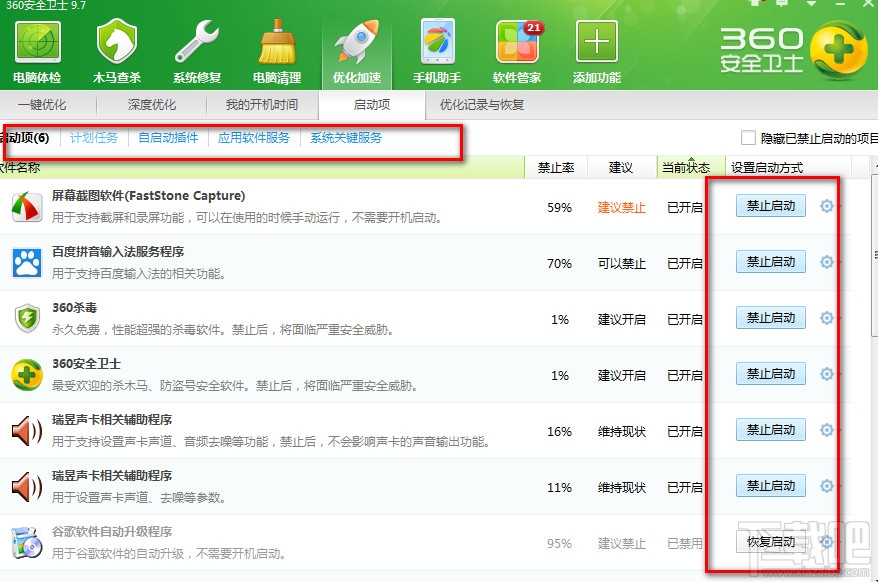Click 360安全卫士 row icon
This screenshot has height=582, width=878.
click(x=27, y=375)
